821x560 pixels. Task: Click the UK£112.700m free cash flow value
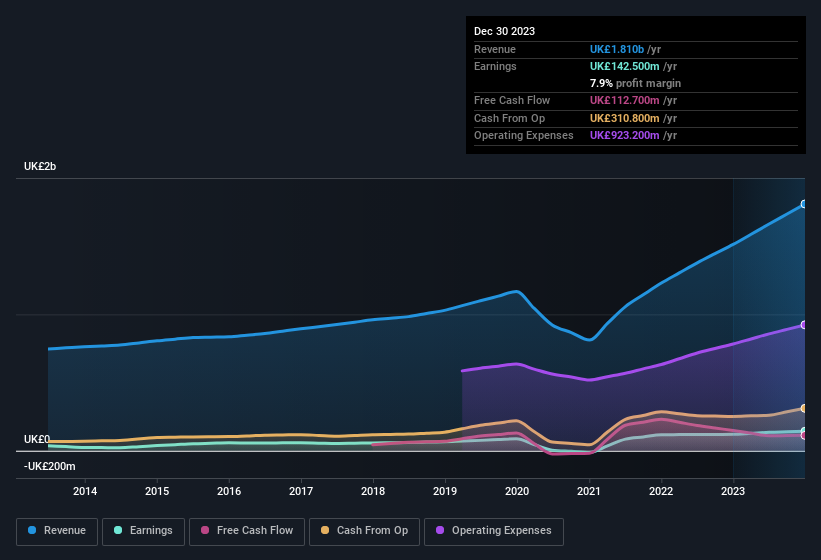(x=624, y=100)
